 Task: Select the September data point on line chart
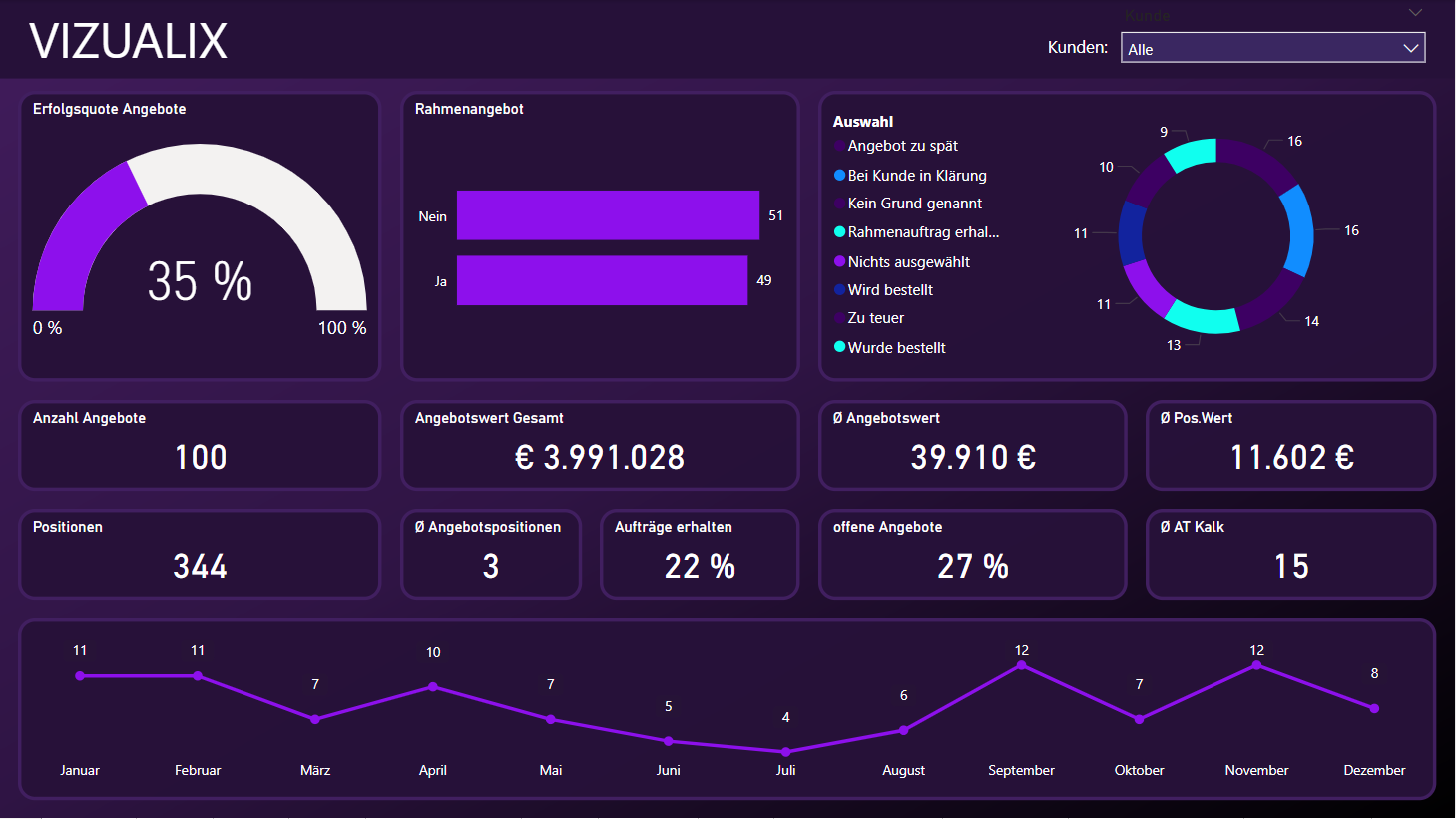(1021, 665)
